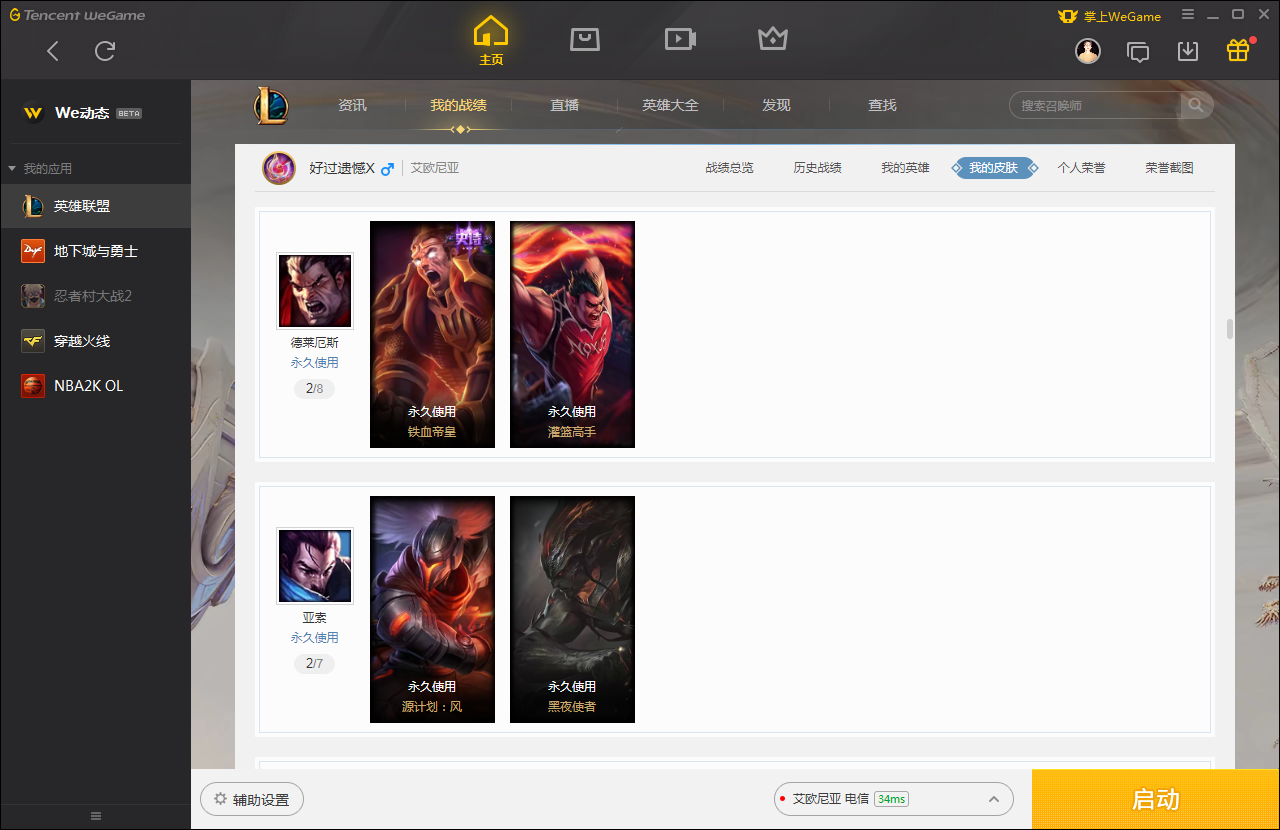The width and height of the screenshot is (1280, 830).
Task: Switch to the 我的皮肤 tab
Action: 994,168
